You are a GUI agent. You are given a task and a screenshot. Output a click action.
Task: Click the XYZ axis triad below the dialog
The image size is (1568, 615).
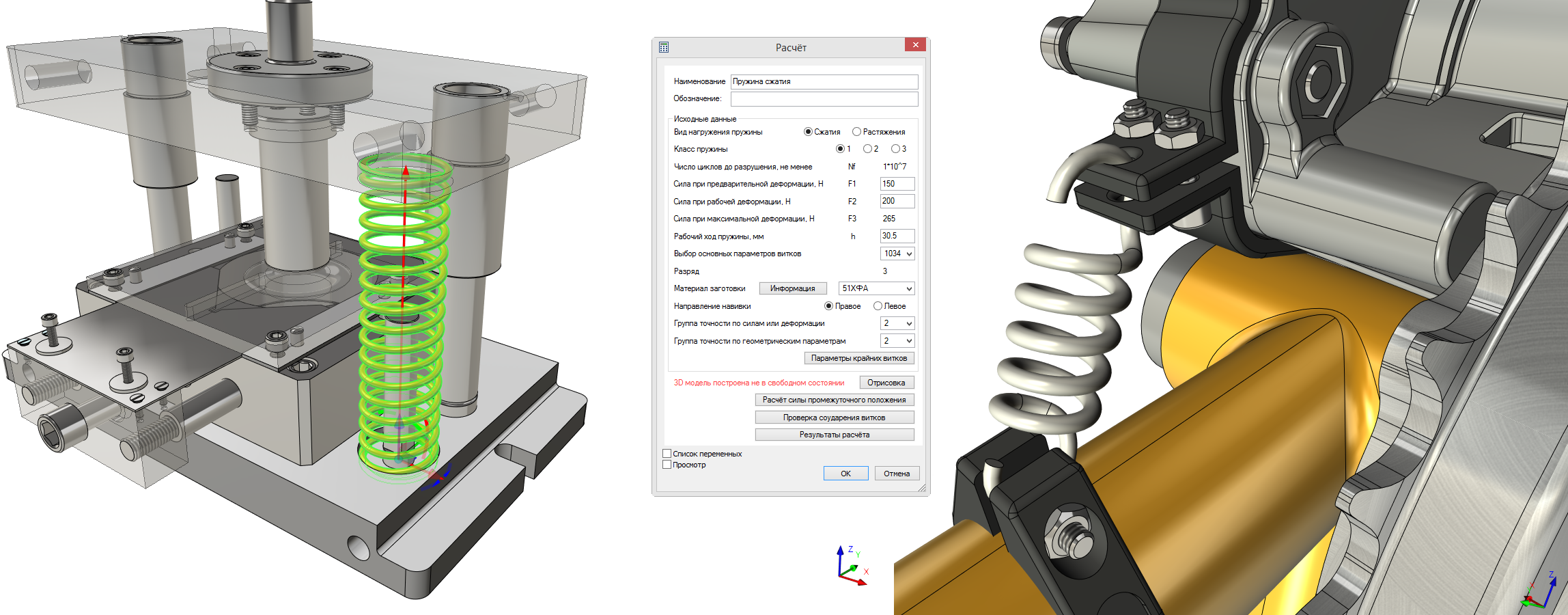click(852, 566)
